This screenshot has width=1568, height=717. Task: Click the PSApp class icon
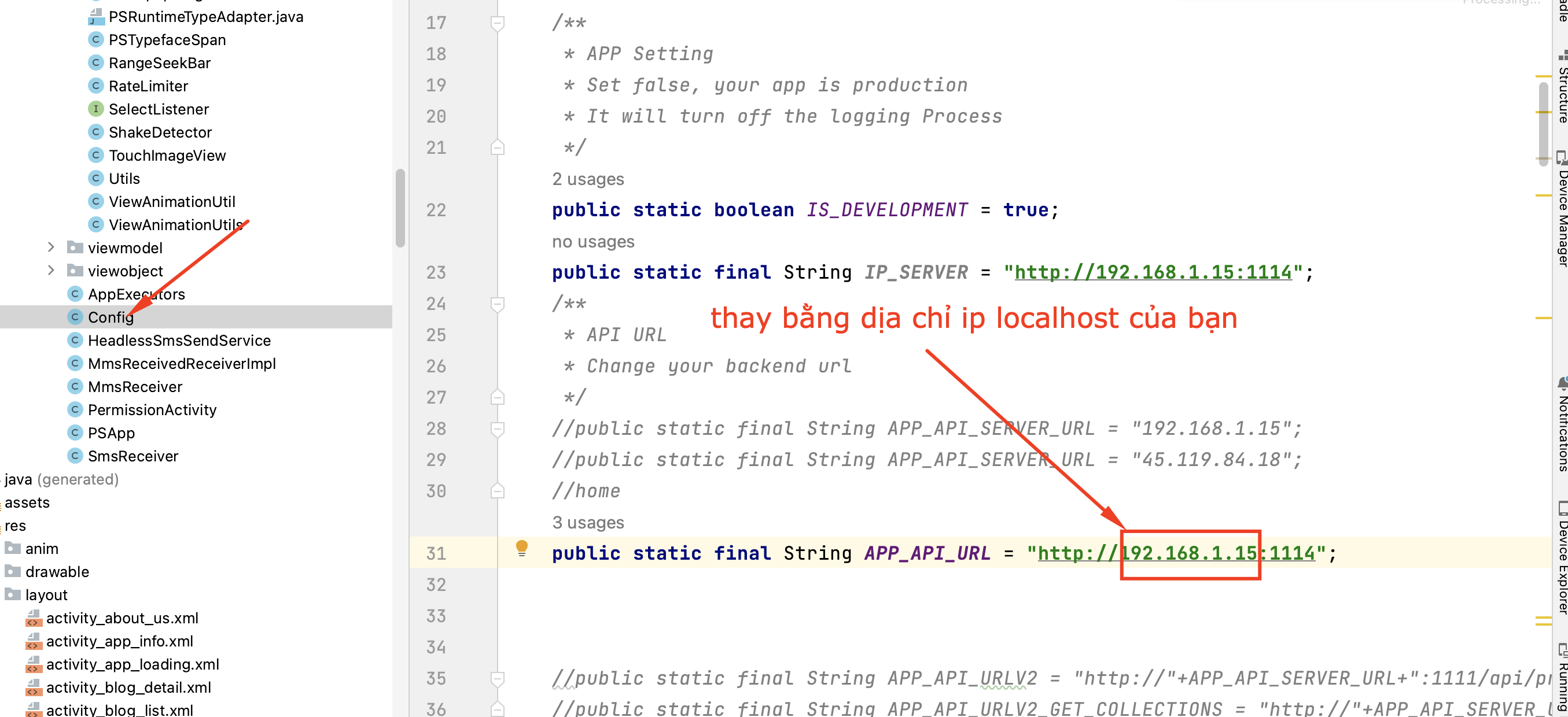(x=75, y=433)
